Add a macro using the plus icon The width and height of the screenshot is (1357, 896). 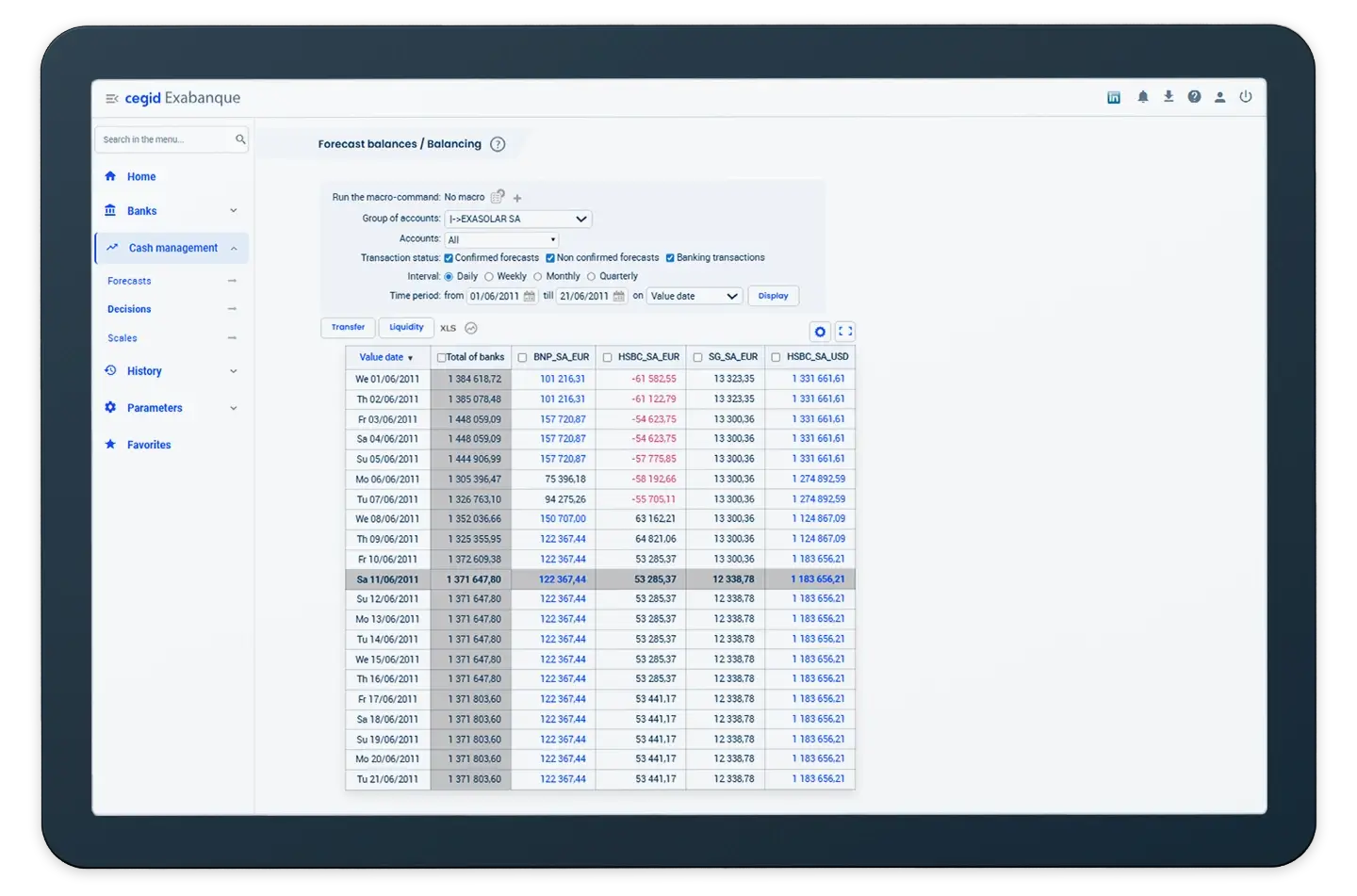pyautogui.click(x=516, y=198)
